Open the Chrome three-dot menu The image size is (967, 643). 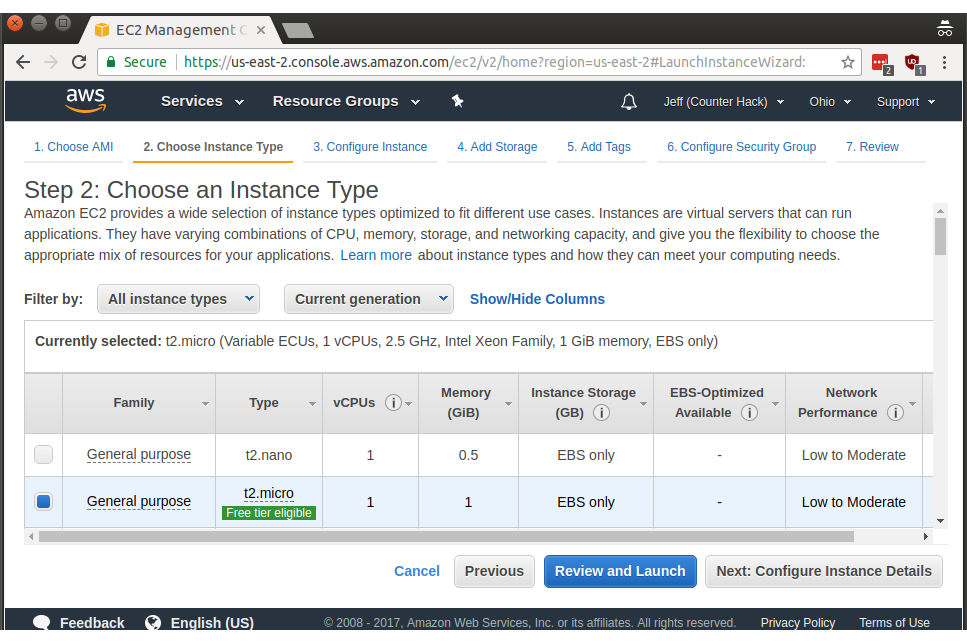pyautogui.click(x=944, y=62)
